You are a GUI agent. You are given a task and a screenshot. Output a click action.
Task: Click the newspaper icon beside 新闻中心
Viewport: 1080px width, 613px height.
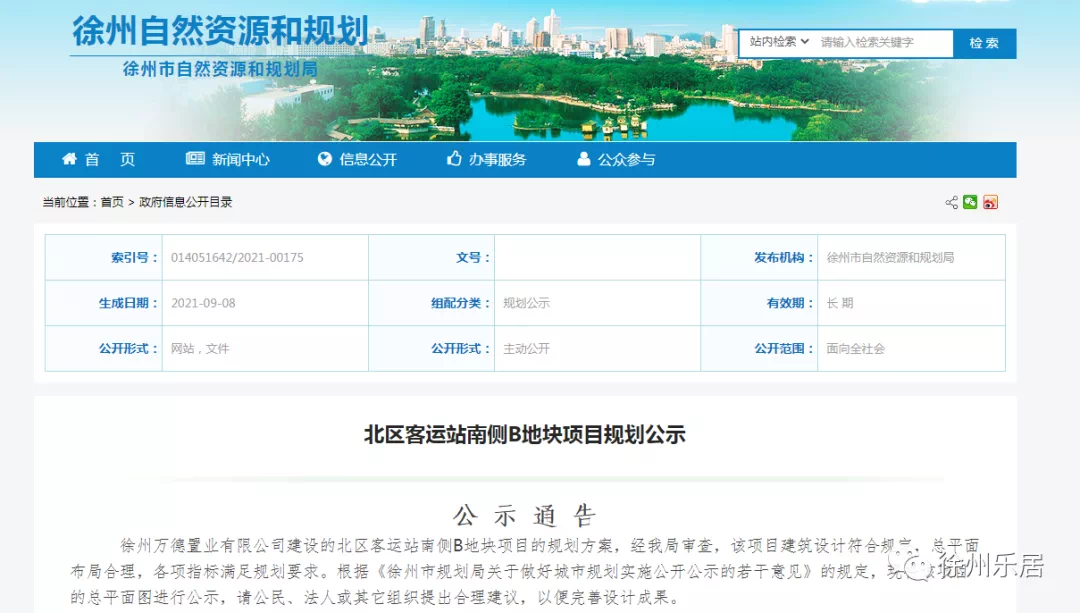click(x=195, y=159)
